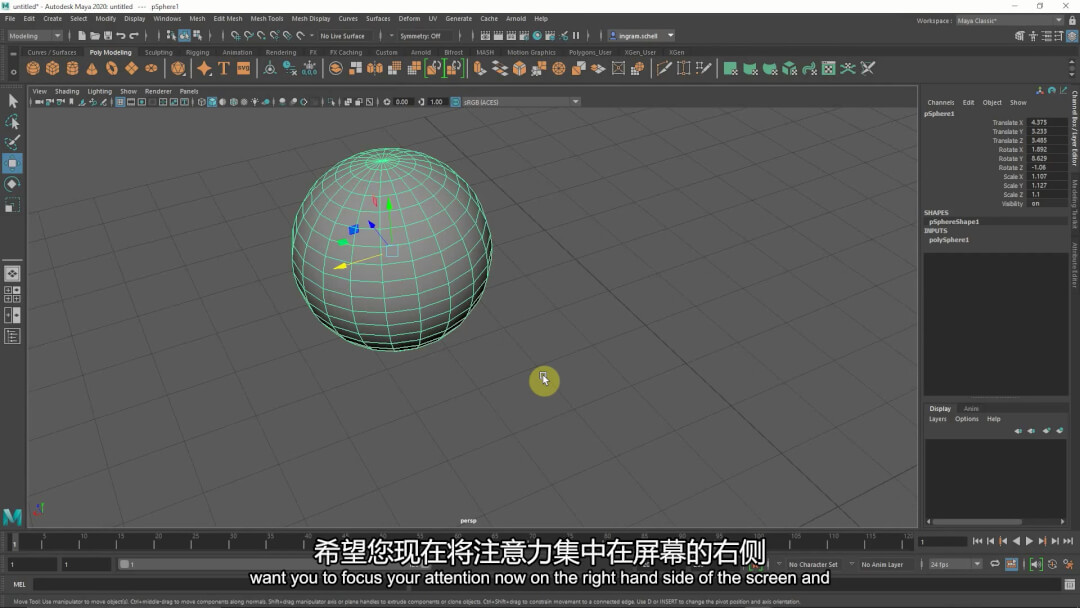Open the Modeling menu set dropdown
This screenshot has width=1080, height=608.
34,36
